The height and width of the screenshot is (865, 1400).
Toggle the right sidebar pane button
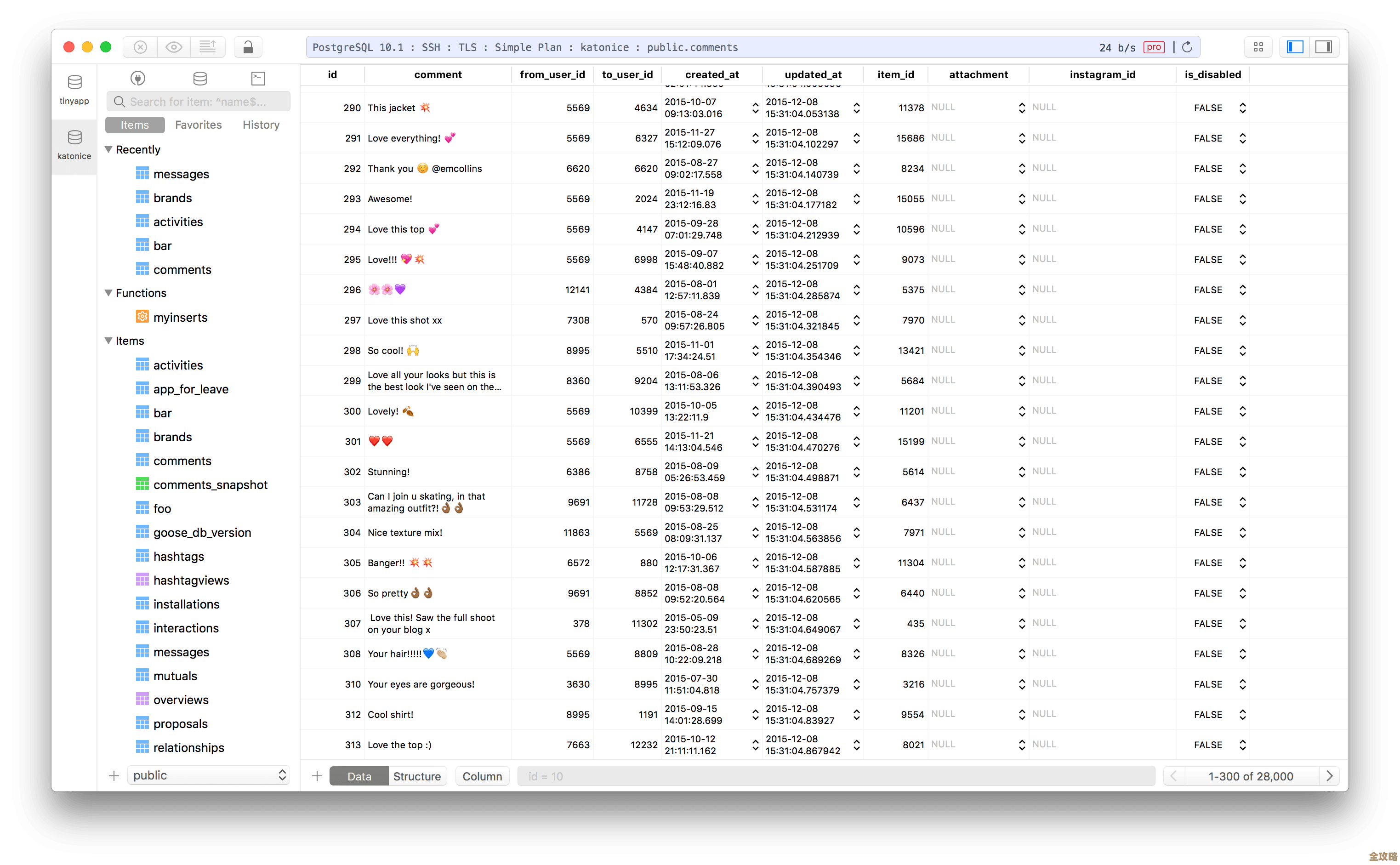1323,47
